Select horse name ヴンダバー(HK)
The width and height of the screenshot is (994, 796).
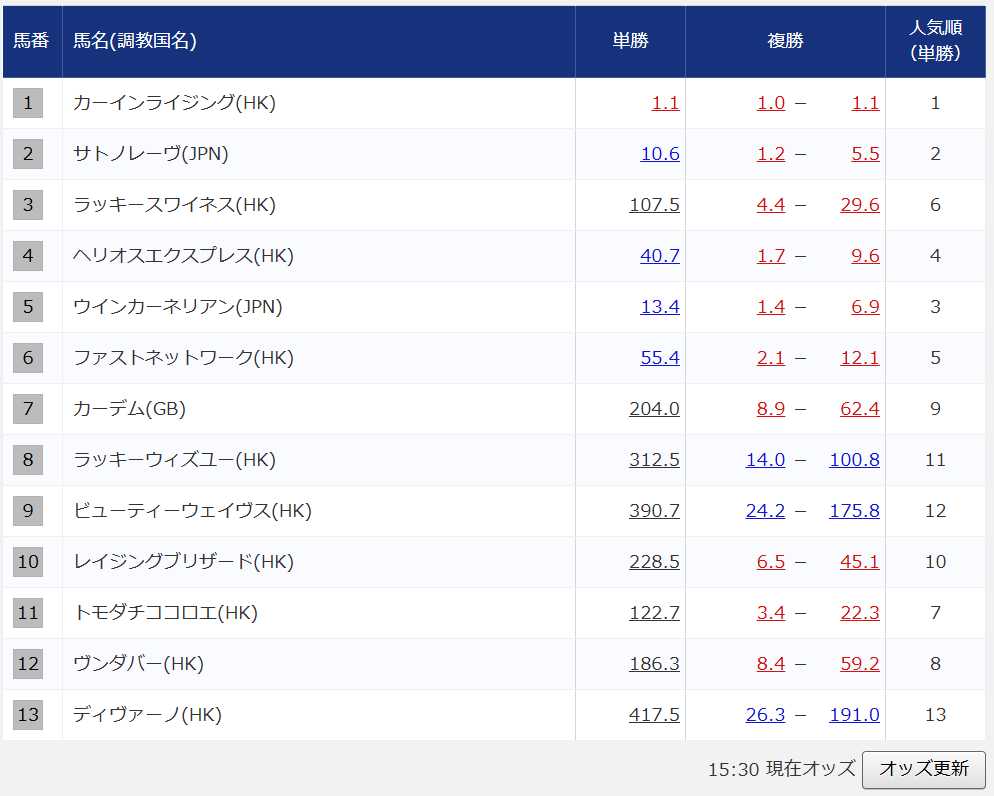click(138, 664)
